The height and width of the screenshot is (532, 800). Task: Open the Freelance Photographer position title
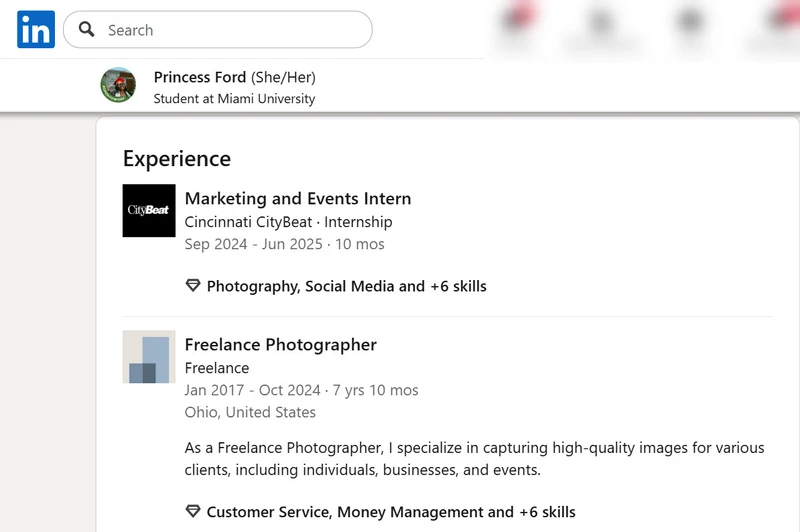click(x=281, y=345)
